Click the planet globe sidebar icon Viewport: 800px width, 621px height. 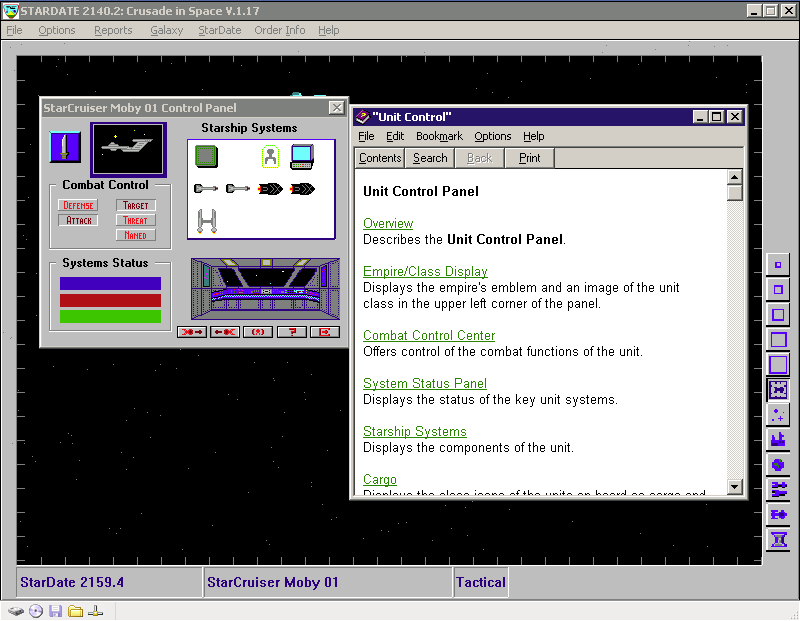778,465
